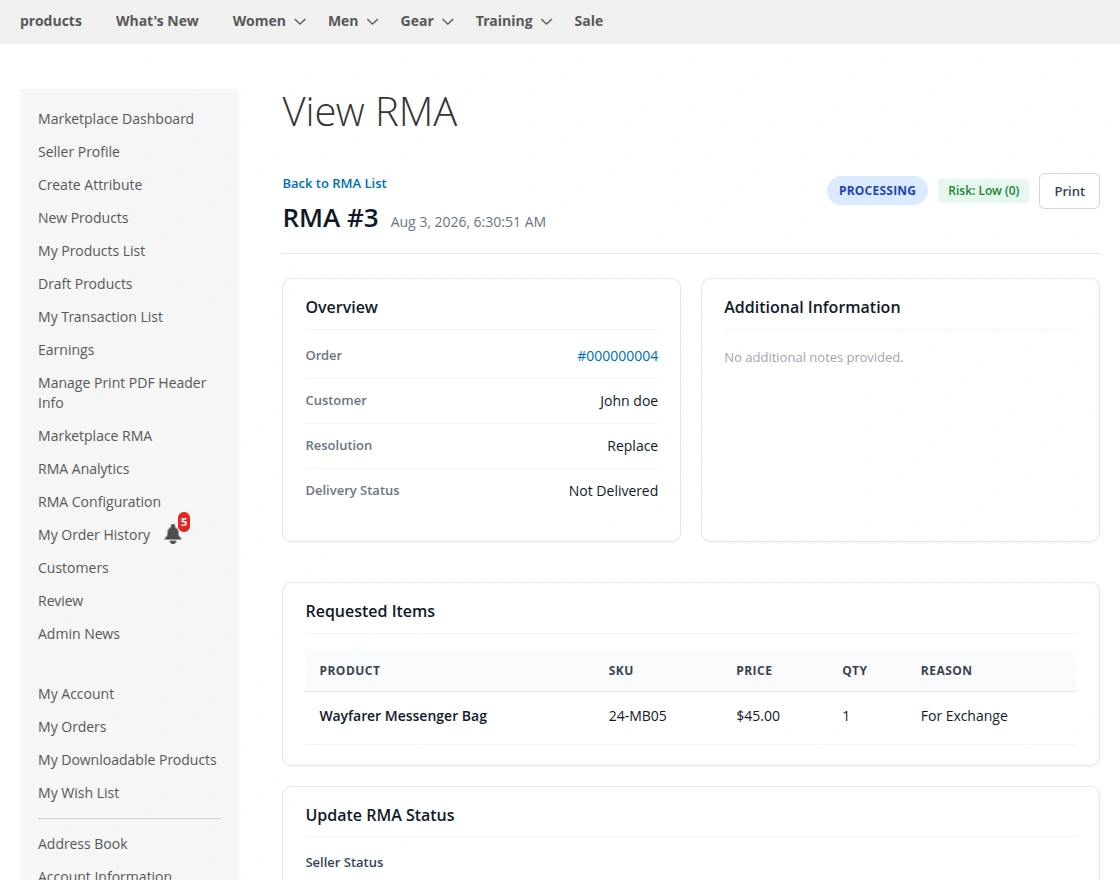
Task: Click the RMA date Aug 3, 2026 timestamp
Action: pos(468,222)
